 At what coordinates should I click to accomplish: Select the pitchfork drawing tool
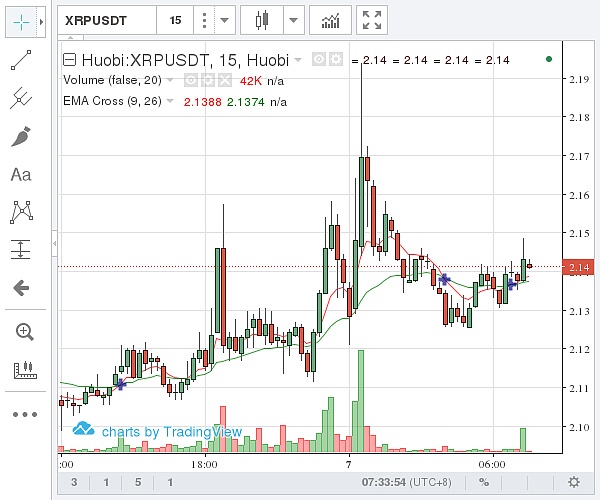point(21,98)
